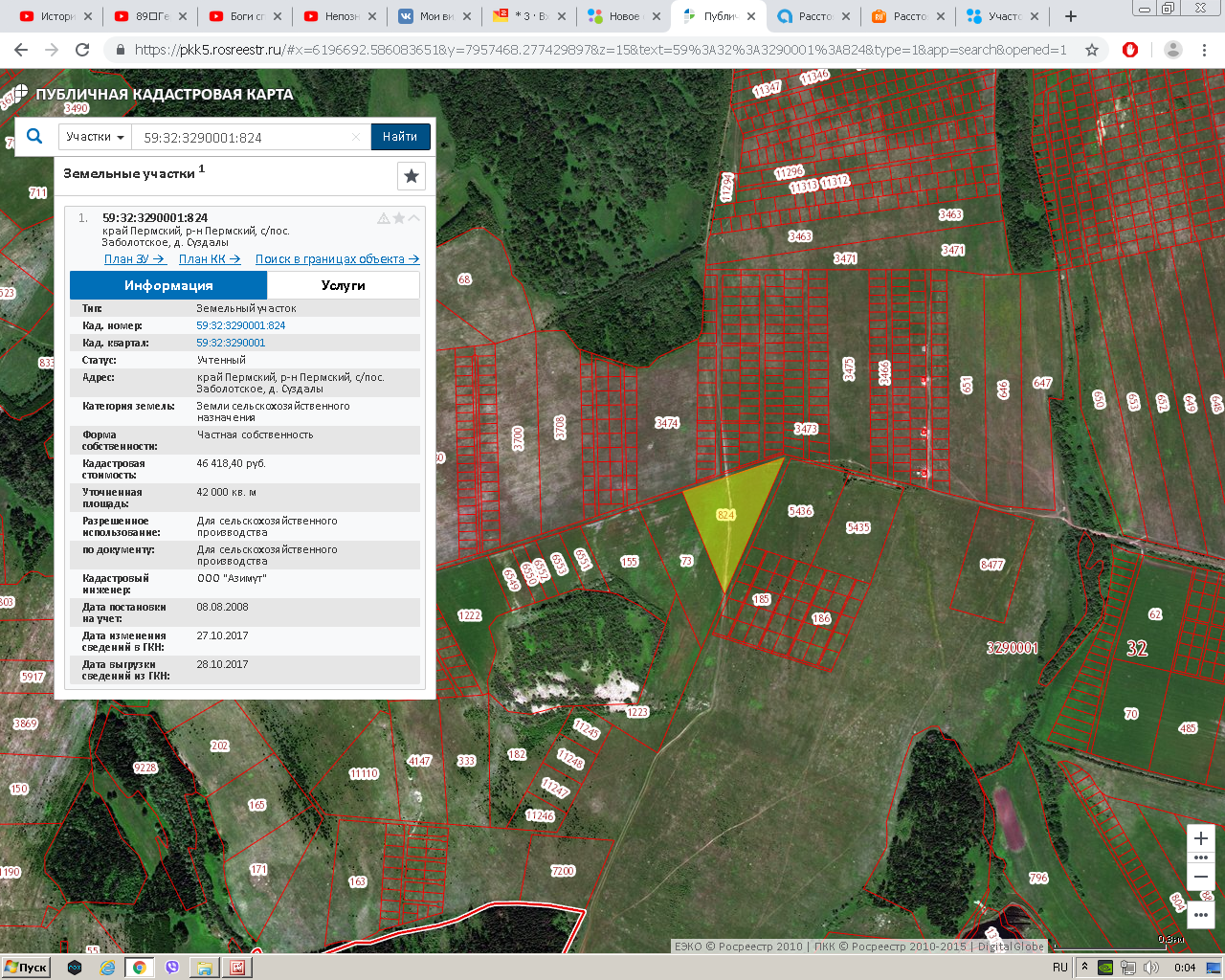
Task: Open cadastral quarter 59:32:3290001 link
Action: 231,343
